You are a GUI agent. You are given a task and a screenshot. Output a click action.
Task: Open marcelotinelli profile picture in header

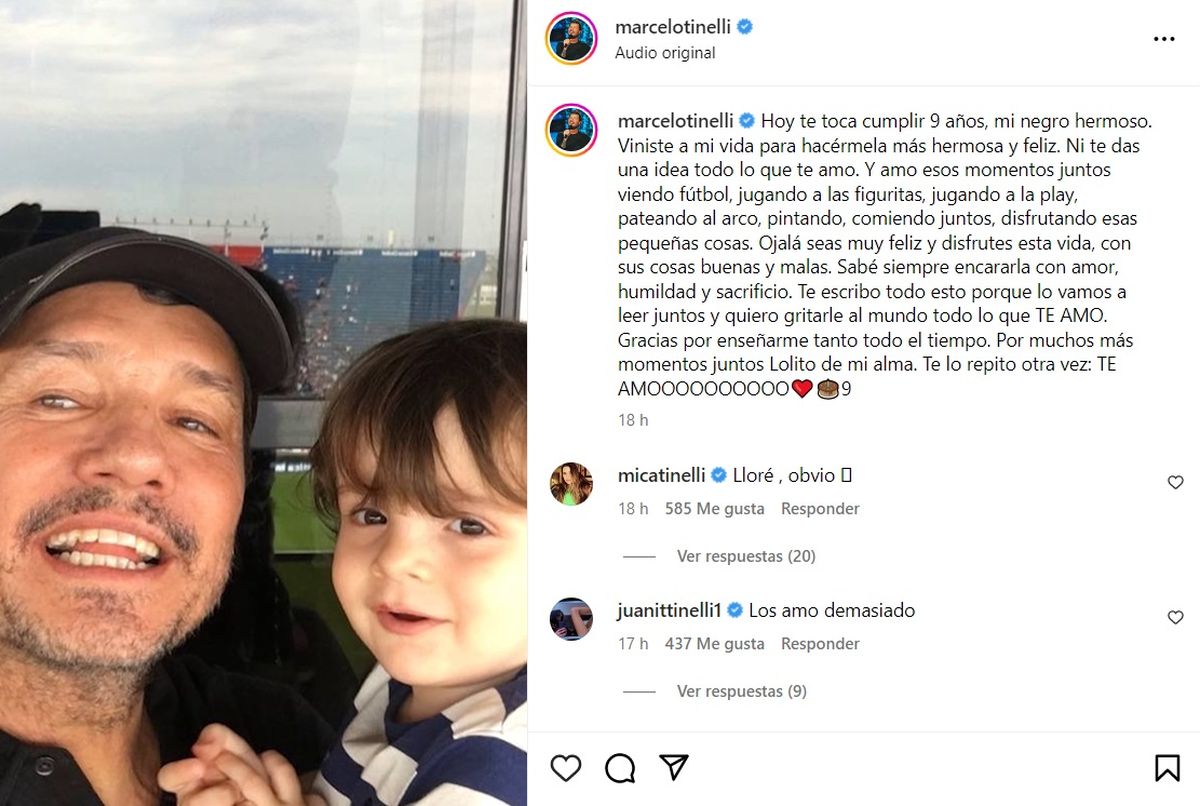pyautogui.click(x=572, y=39)
